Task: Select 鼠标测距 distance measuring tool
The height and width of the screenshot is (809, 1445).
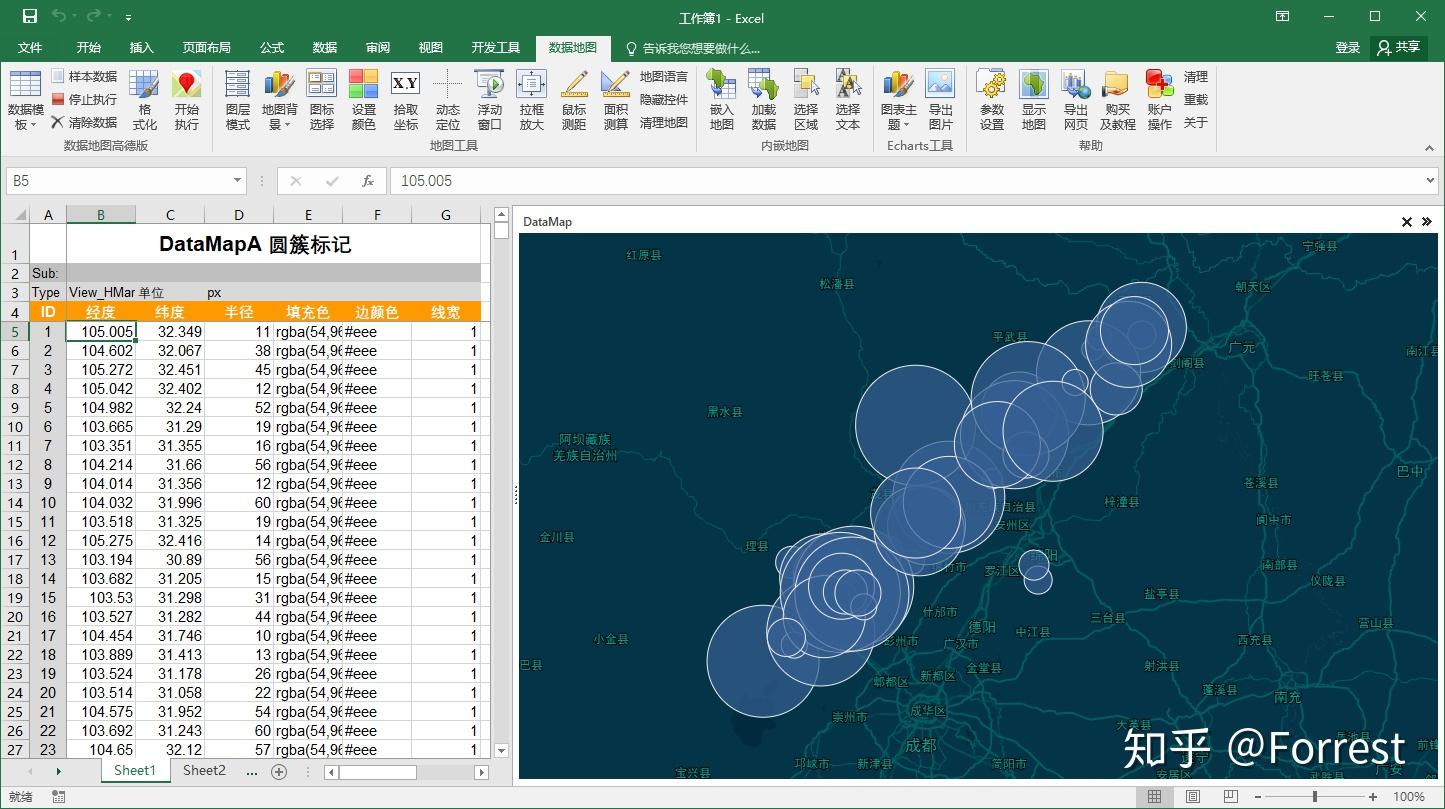Action: point(574,100)
